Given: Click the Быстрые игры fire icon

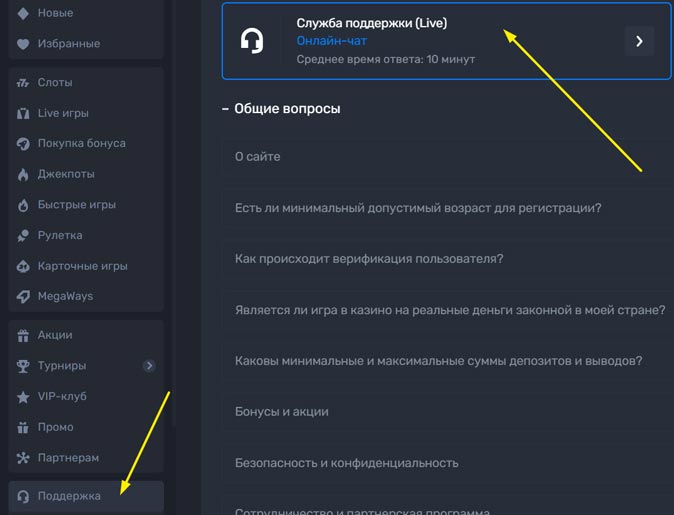Looking at the screenshot, I should tap(23, 205).
